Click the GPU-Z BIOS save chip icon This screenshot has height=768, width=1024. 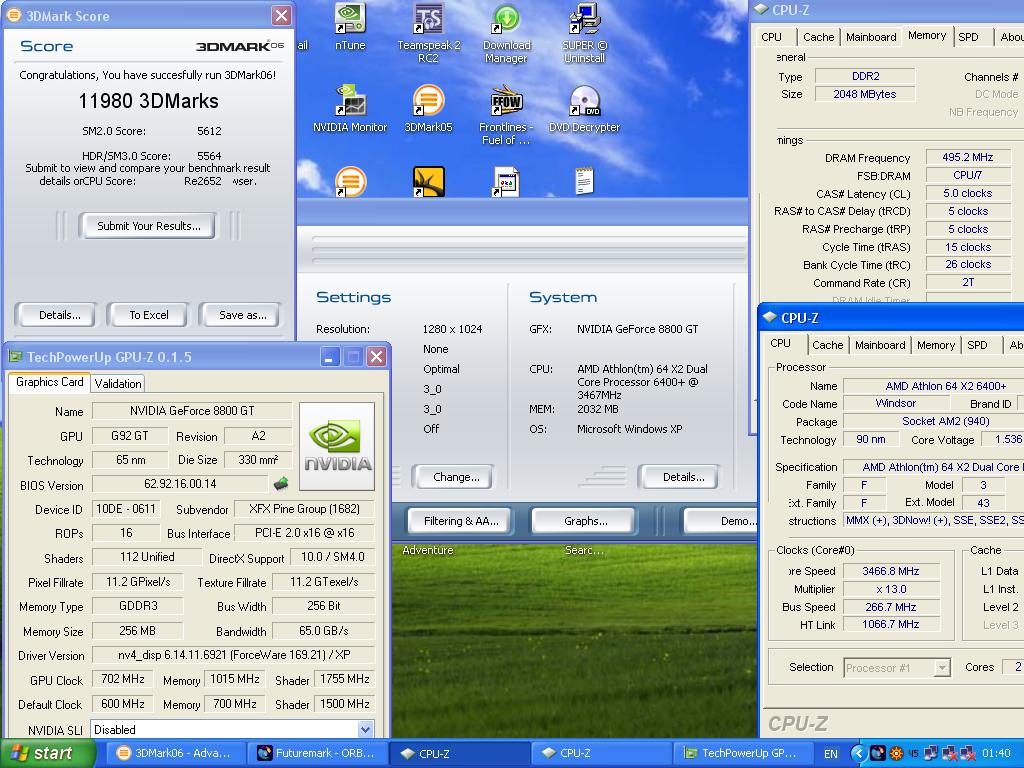pyautogui.click(x=281, y=484)
